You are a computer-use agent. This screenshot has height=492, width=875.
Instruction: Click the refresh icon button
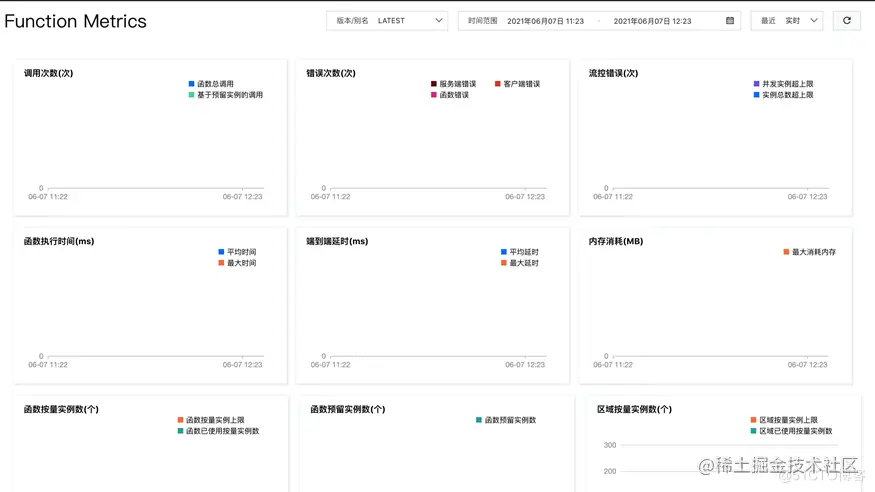(x=847, y=21)
